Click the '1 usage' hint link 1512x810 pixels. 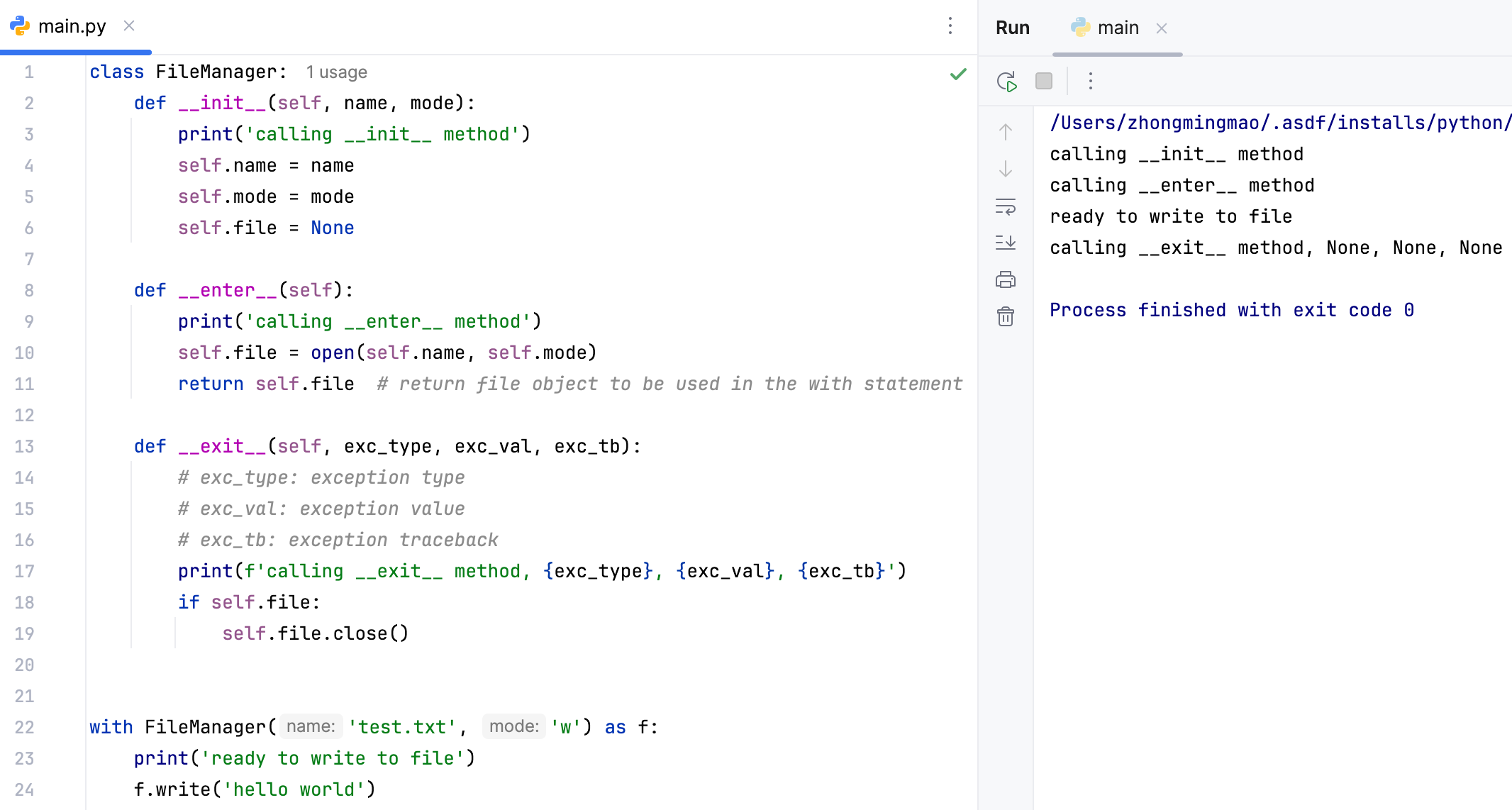336,72
